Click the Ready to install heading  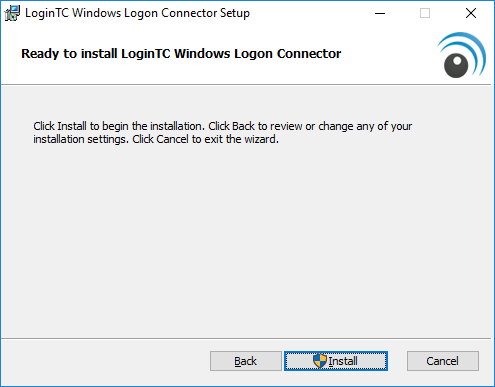pyautogui.click(x=181, y=54)
